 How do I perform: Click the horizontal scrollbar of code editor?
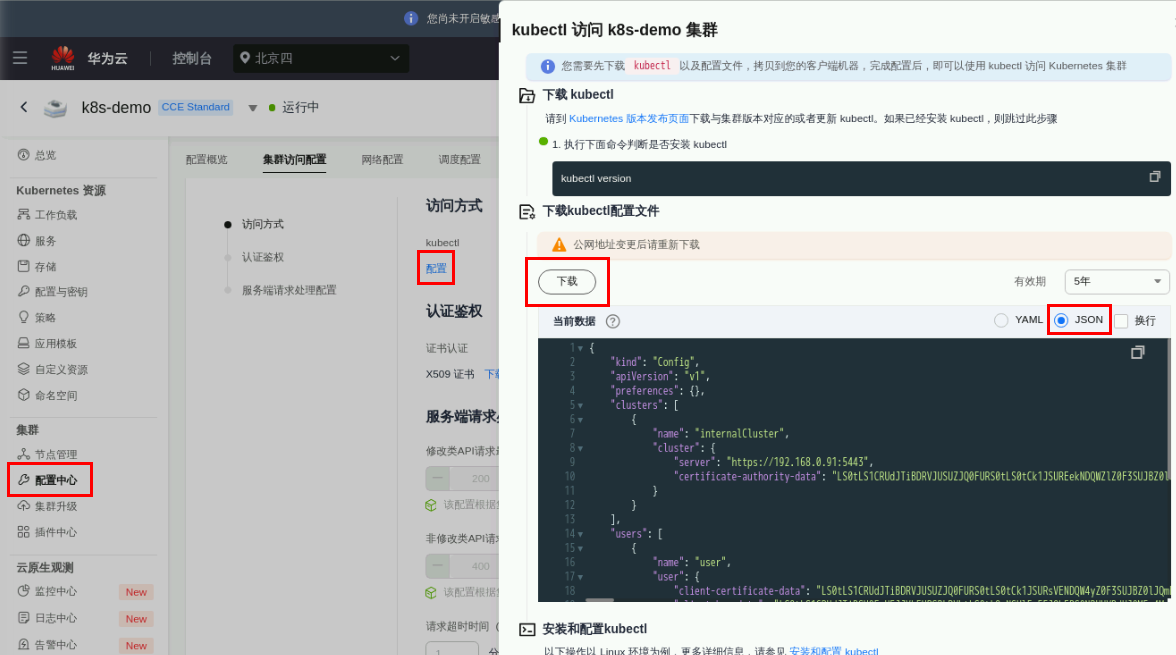pyautogui.click(x=599, y=599)
